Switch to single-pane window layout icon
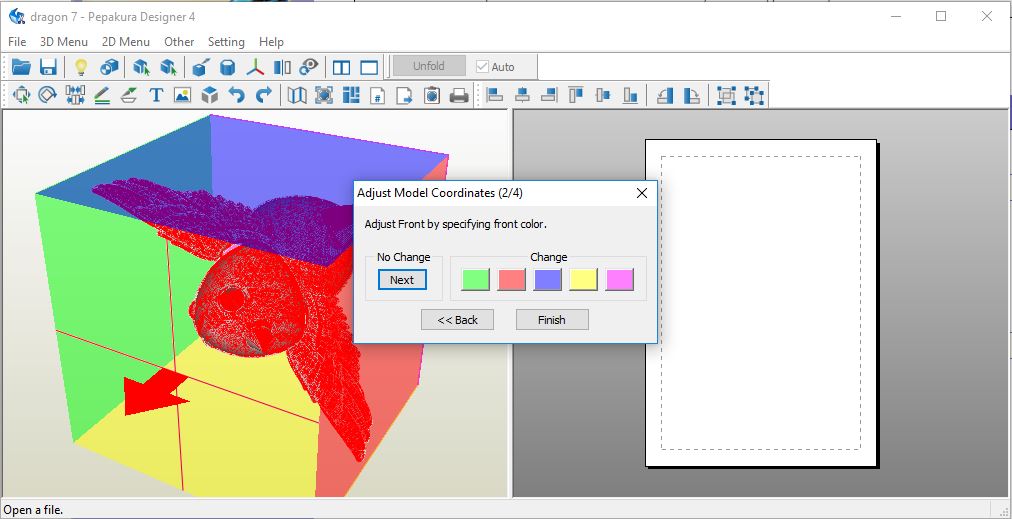This screenshot has width=1012, height=519. [369, 67]
